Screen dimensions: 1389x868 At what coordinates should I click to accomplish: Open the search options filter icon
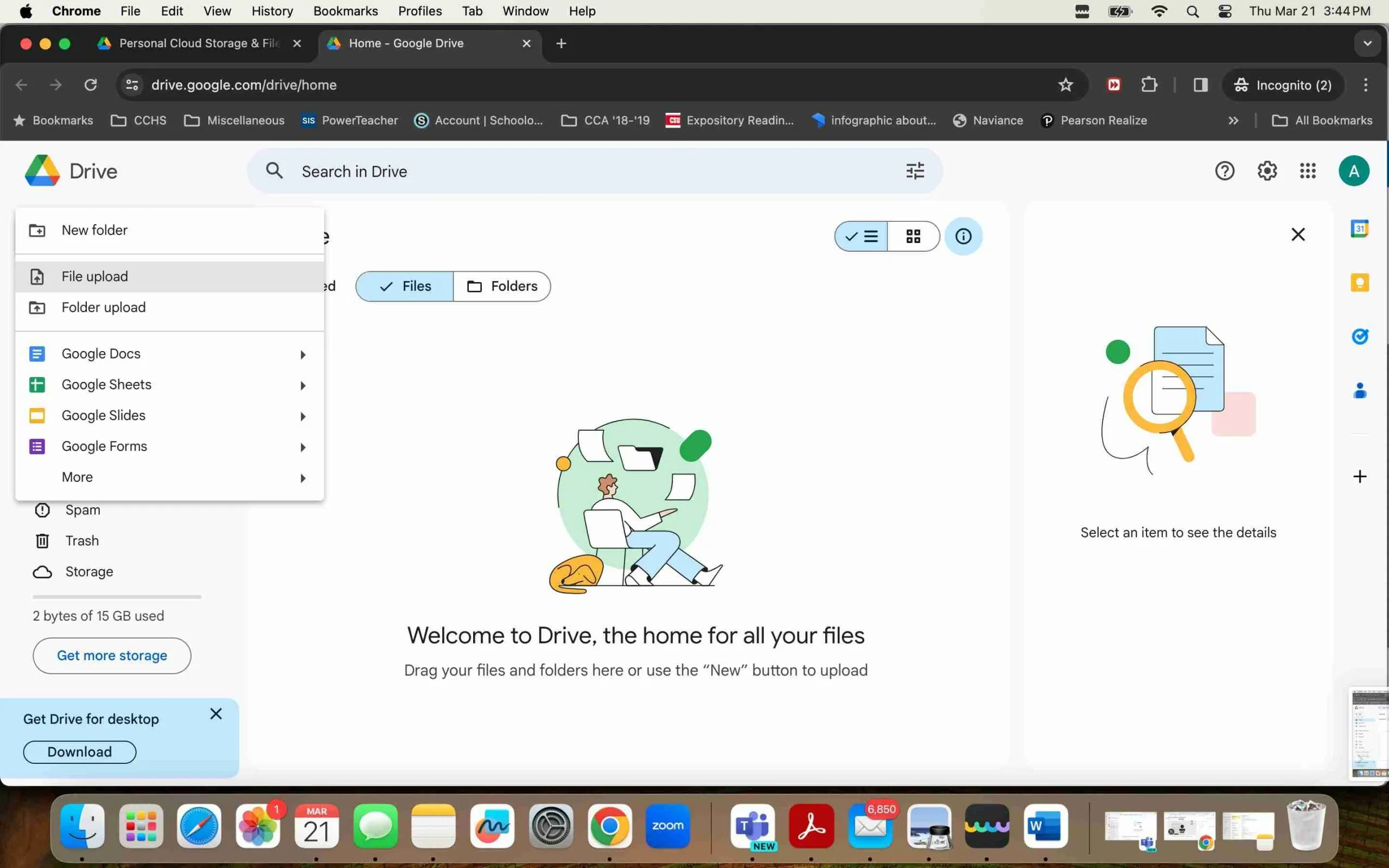tap(915, 171)
